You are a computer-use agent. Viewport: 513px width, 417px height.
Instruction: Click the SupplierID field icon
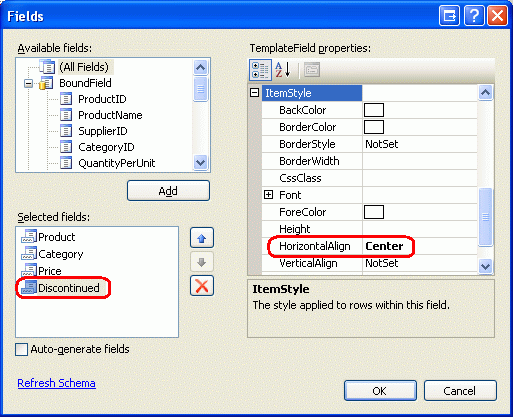pyautogui.click(x=66, y=131)
